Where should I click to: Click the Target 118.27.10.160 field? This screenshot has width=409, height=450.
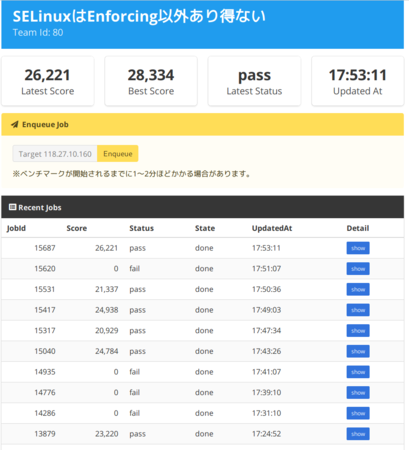point(55,154)
